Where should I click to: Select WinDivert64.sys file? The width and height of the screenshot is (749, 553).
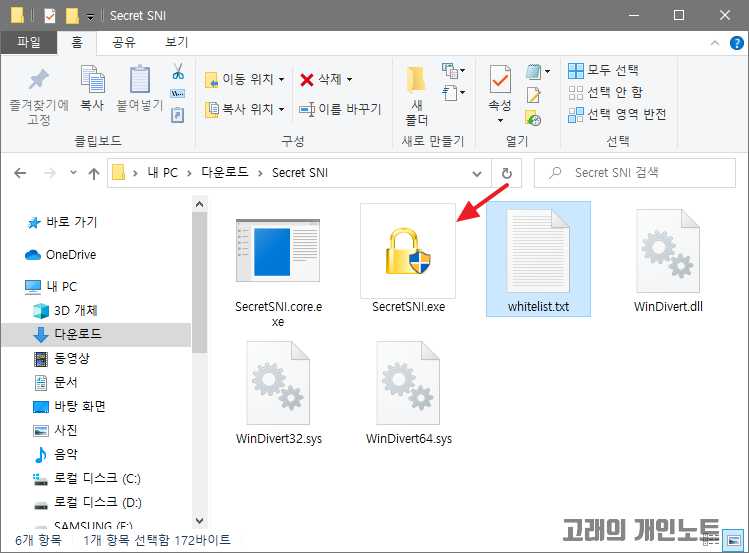(x=408, y=393)
